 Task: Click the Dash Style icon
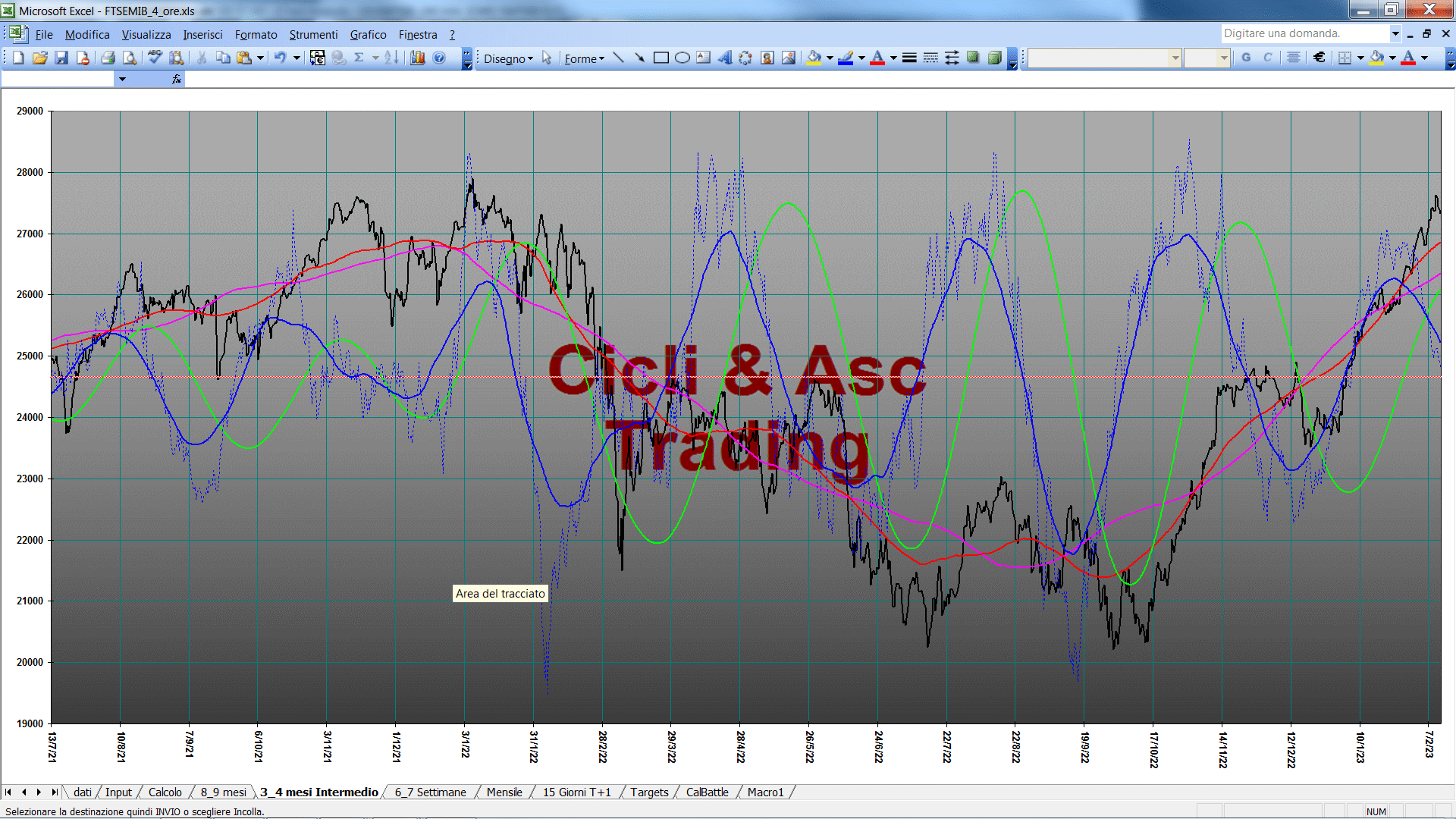tap(930, 58)
